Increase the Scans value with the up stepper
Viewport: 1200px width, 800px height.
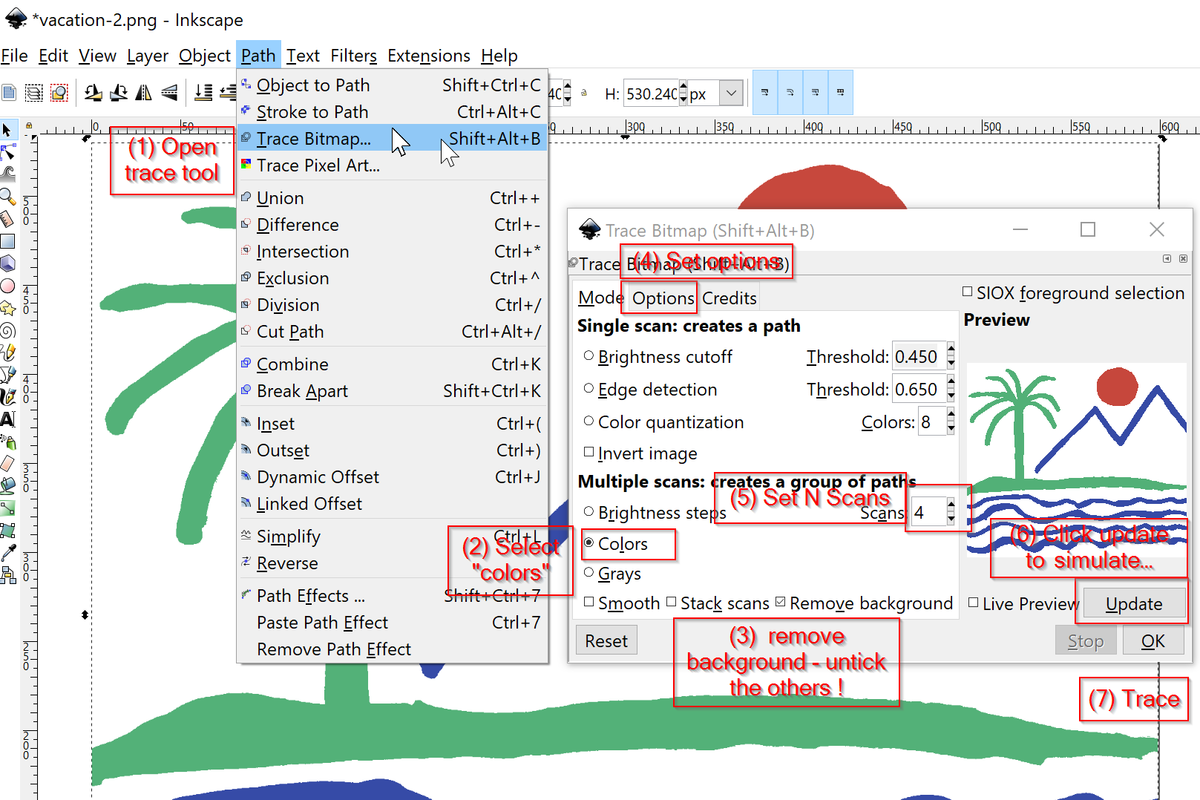click(x=949, y=506)
